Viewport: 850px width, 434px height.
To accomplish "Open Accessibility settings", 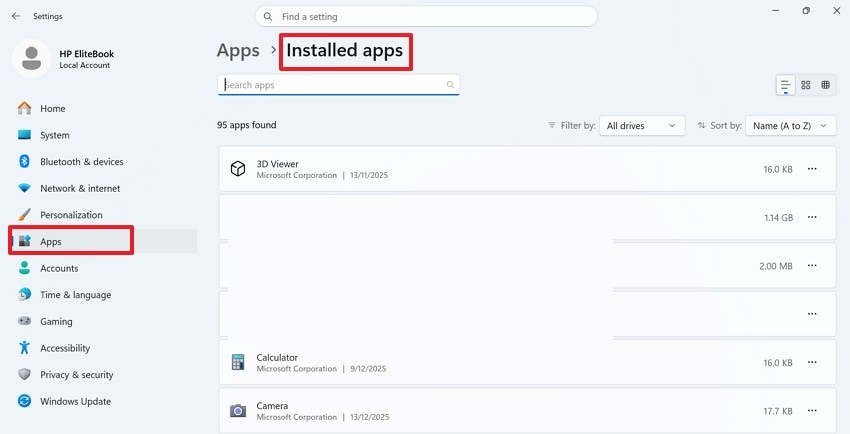I will click(103, 348).
